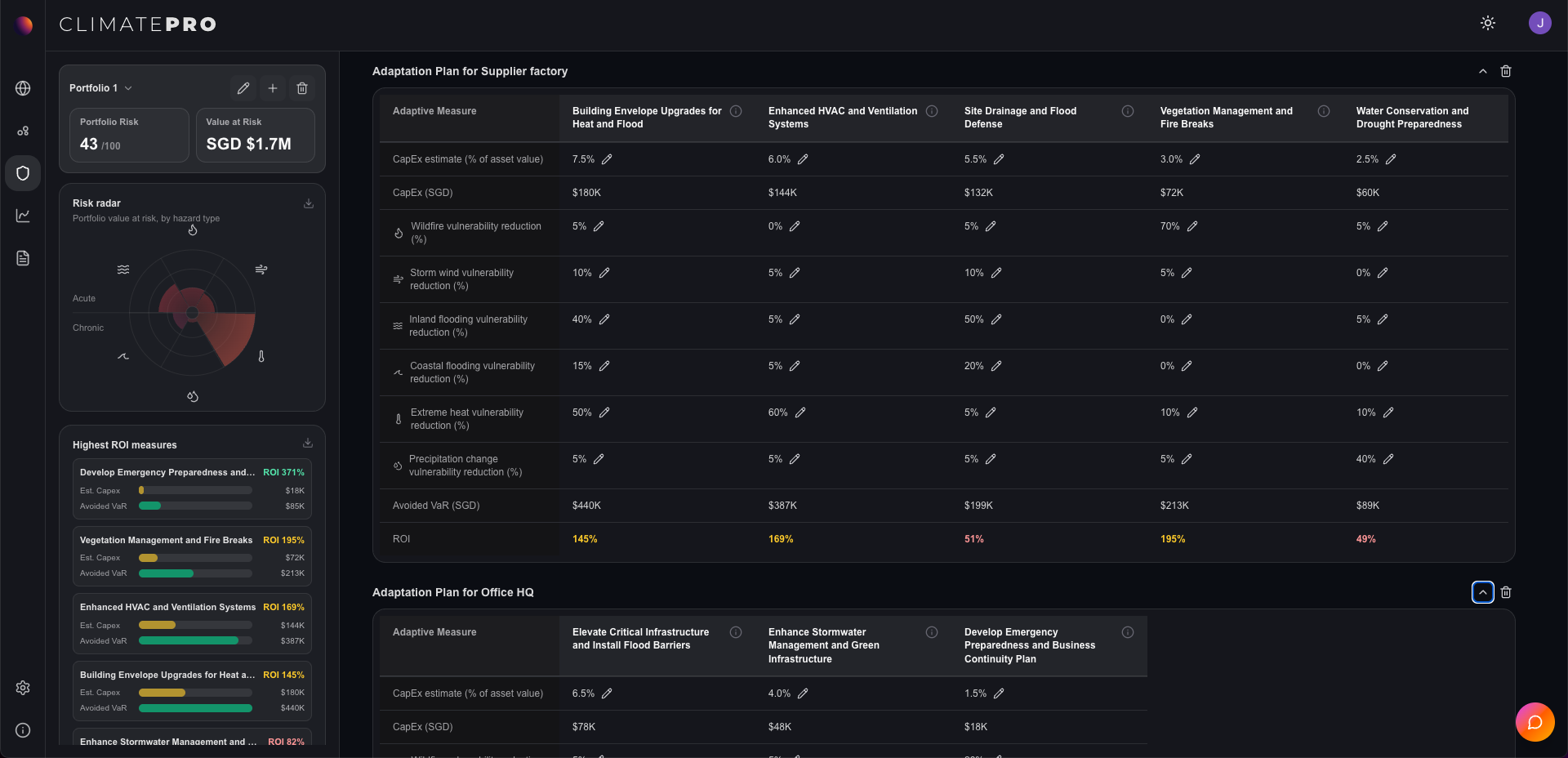Open settings from the sidebar gear

coord(23,688)
